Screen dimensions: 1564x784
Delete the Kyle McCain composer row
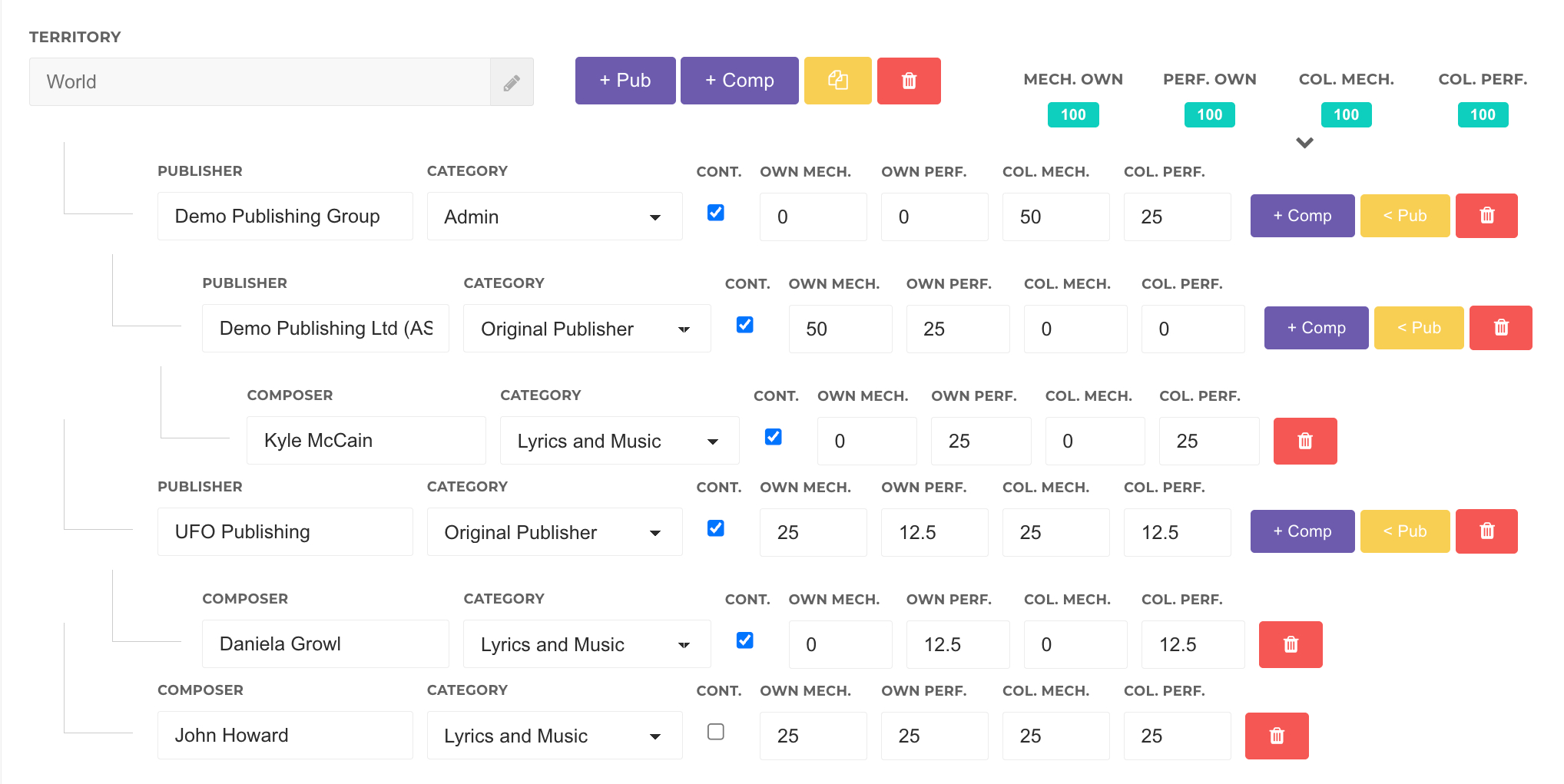click(1305, 441)
